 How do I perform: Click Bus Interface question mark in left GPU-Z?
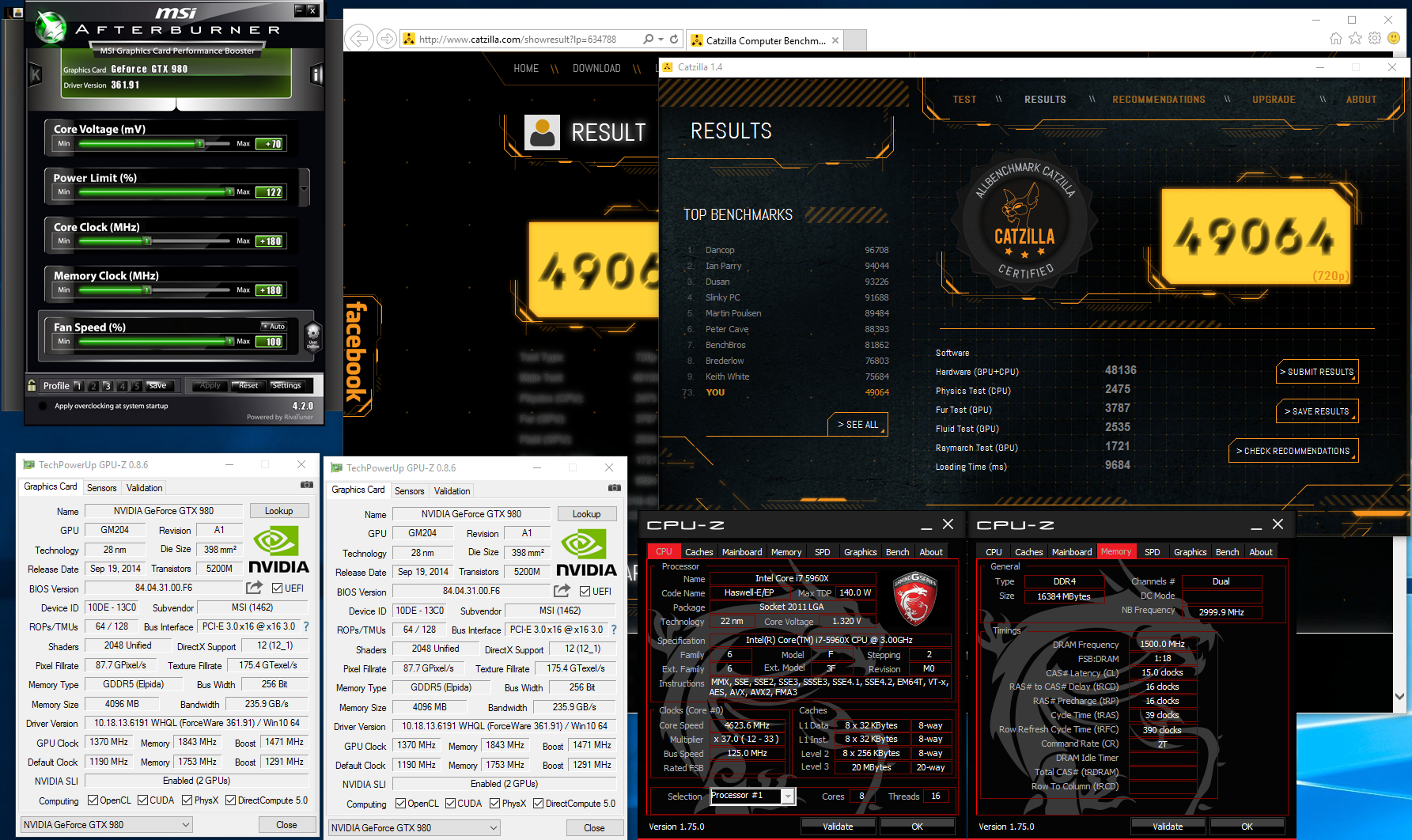pos(306,626)
